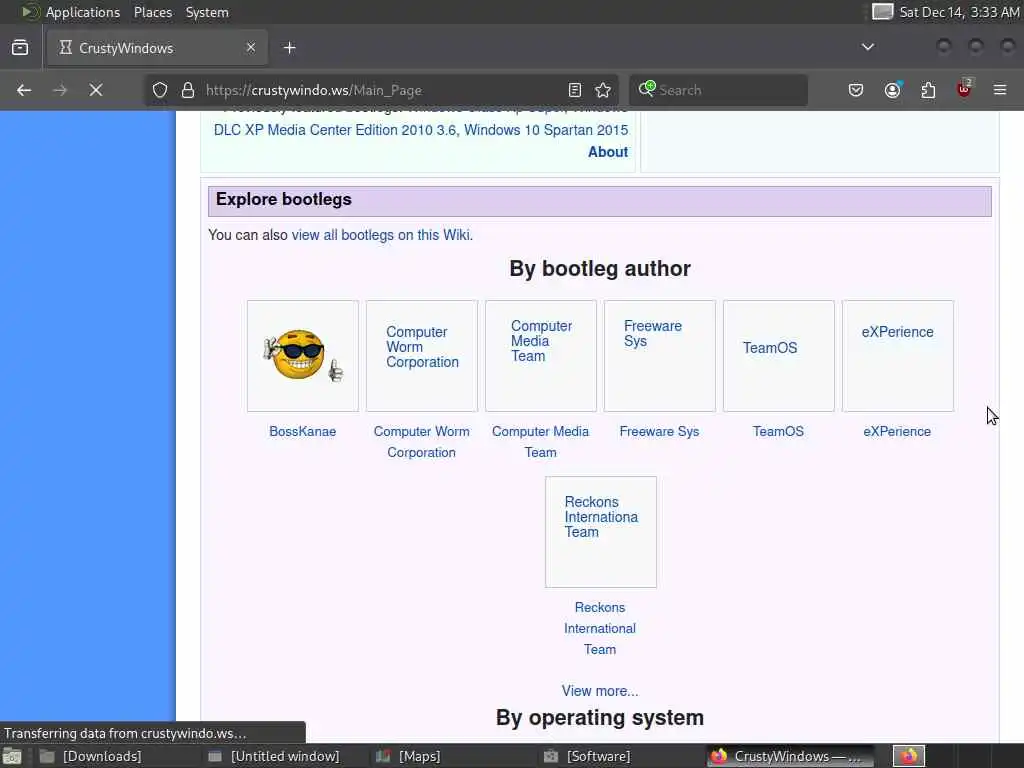Open the BossKanae caption link
Viewport: 1024px width, 768px height.
303,432
